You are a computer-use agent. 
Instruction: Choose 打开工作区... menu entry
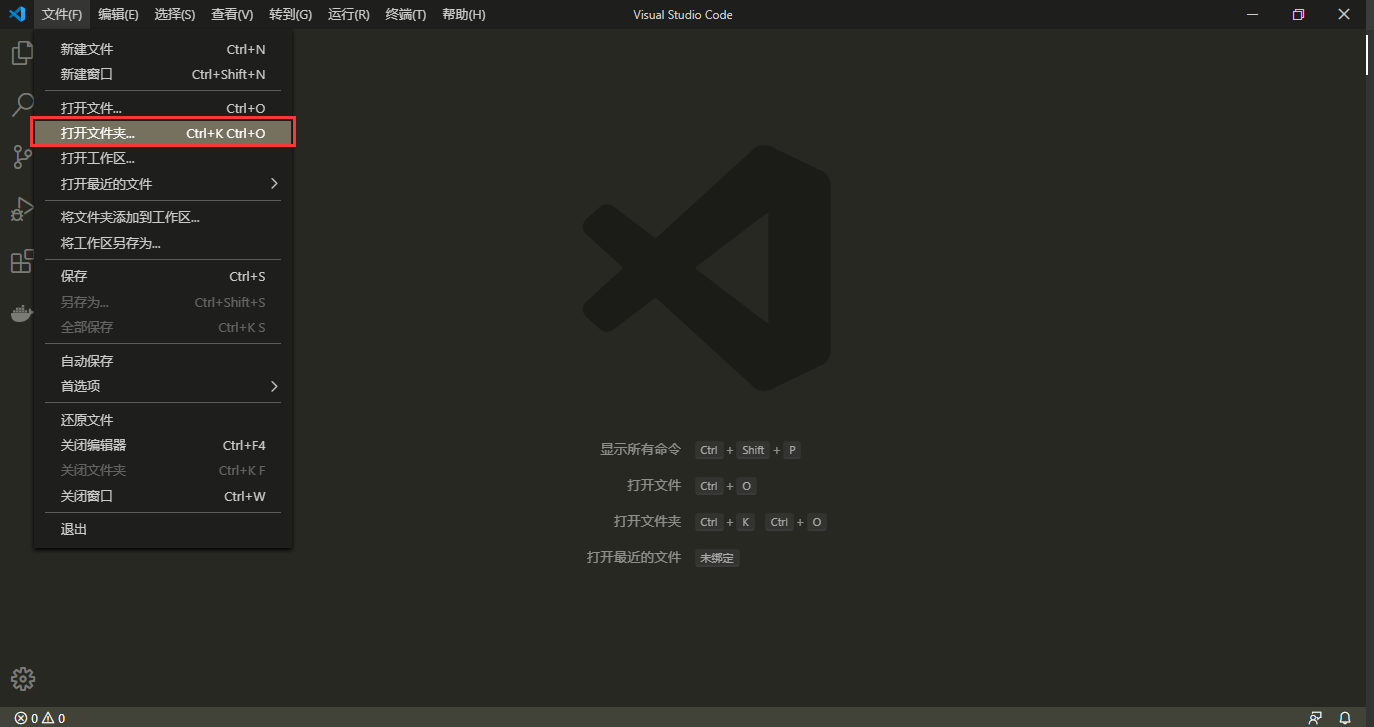point(163,158)
